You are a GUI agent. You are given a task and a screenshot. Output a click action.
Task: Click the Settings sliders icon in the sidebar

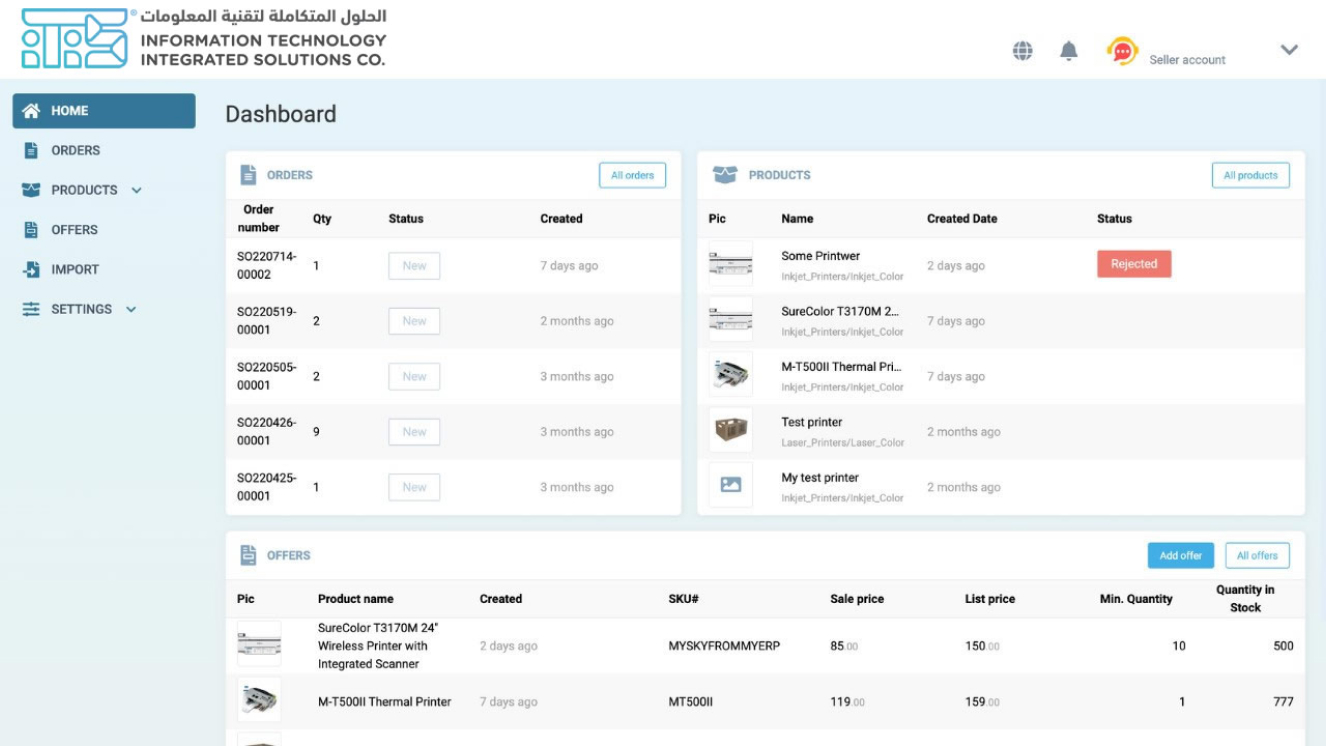click(31, 310)
